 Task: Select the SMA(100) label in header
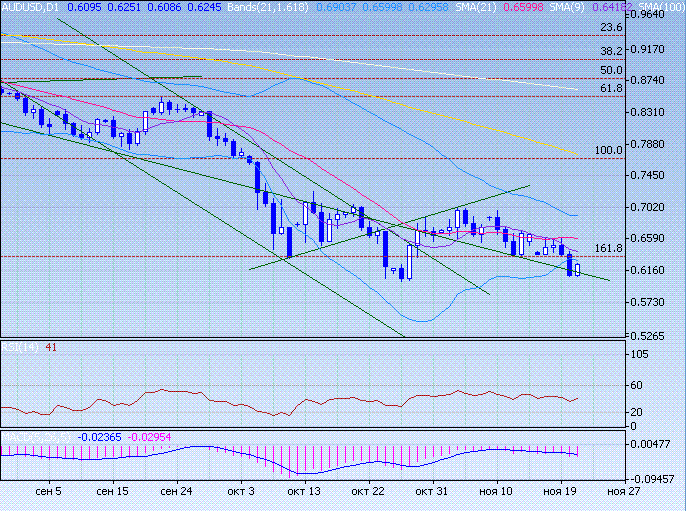(665, 7)
